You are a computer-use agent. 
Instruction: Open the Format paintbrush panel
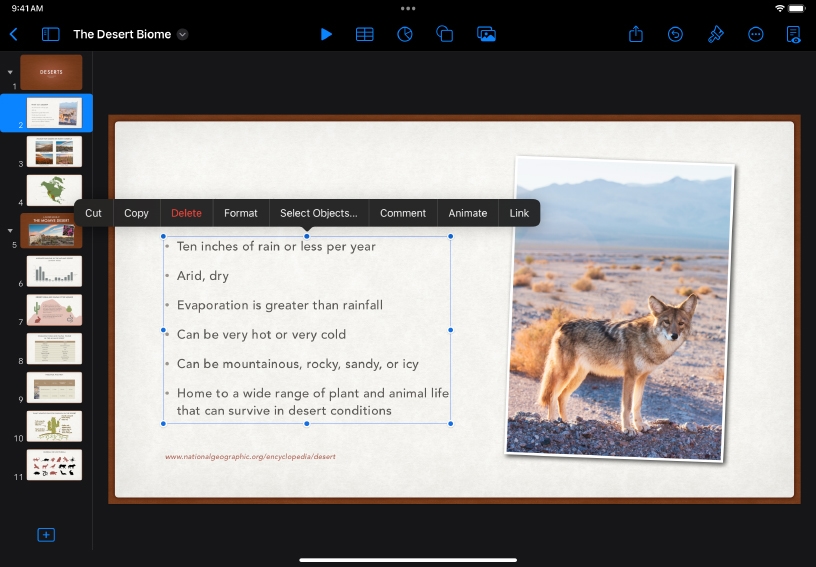(715, 34)
